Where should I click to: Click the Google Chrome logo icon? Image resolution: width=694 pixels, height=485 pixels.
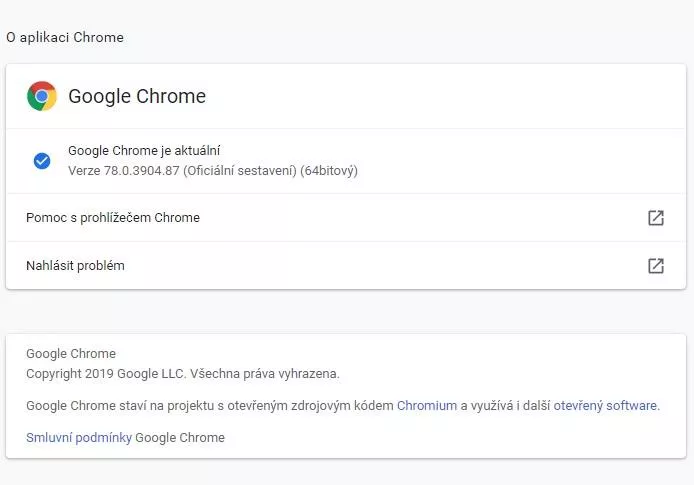(x=42, y=96)
